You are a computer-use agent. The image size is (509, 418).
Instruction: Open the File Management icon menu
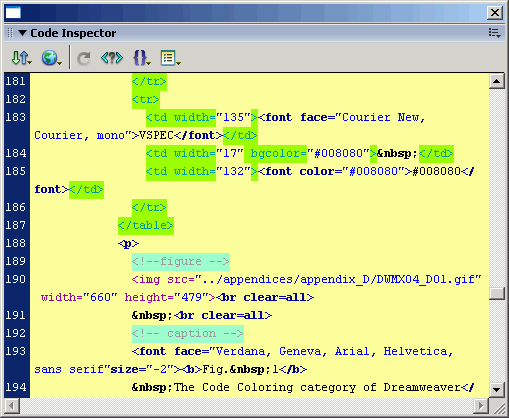tap(21, 58)
